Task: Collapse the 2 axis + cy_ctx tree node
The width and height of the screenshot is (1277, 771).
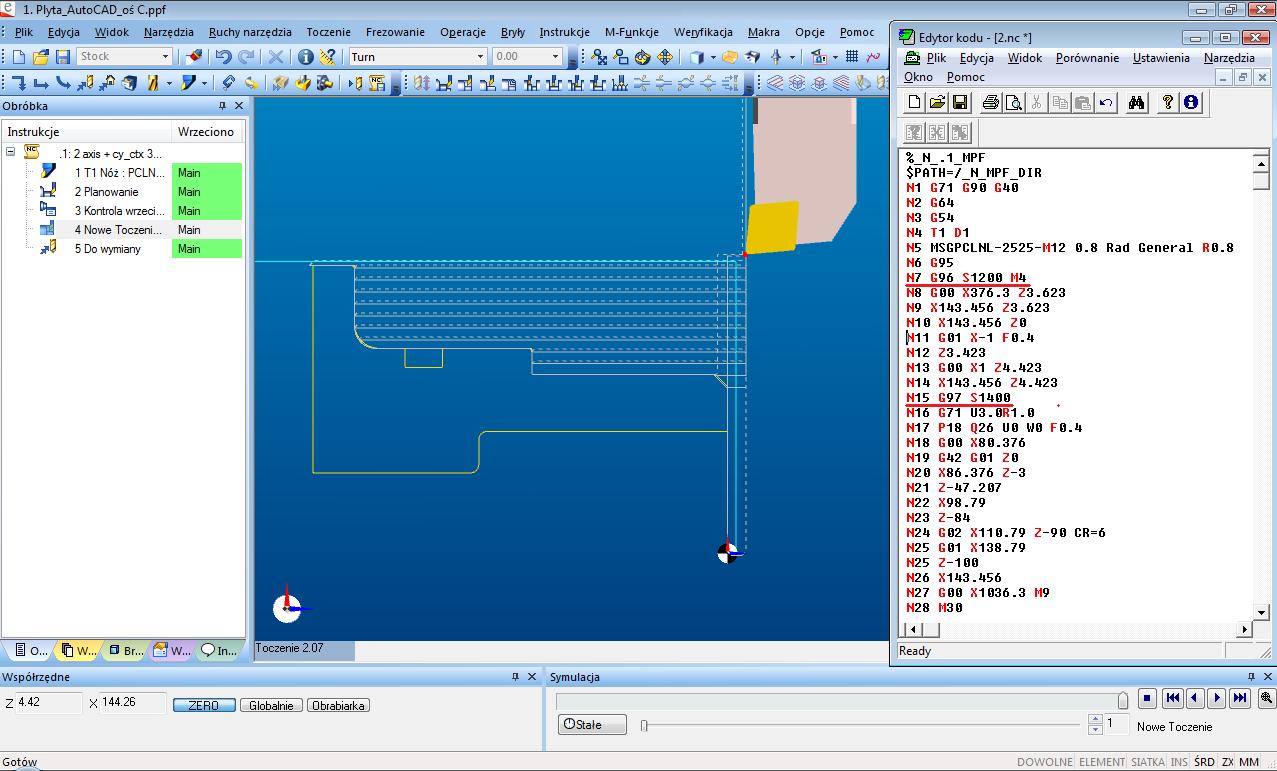Action: pyautogui.click(x=10, y=153)
